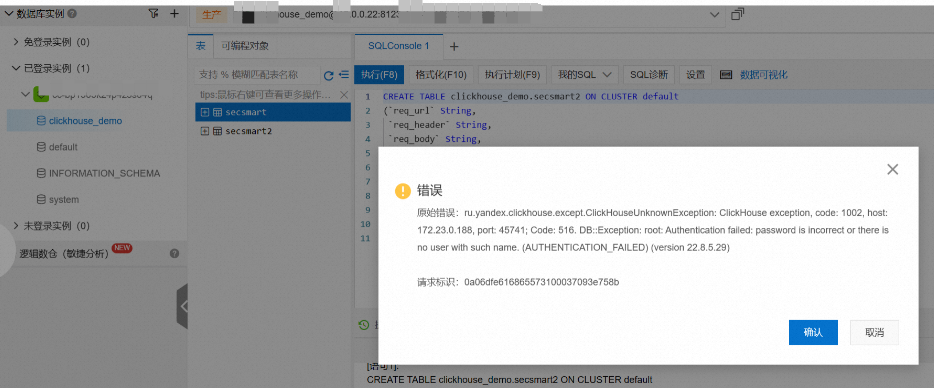Select clickhouse_demo database
The height and width of the screenshot is (388, 934).
tap(85, 121)
